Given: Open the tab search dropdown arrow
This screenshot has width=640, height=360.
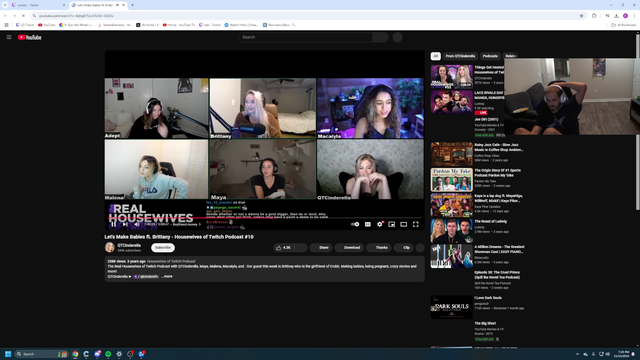Looking at the screenshot, I should tap(5, 5).
